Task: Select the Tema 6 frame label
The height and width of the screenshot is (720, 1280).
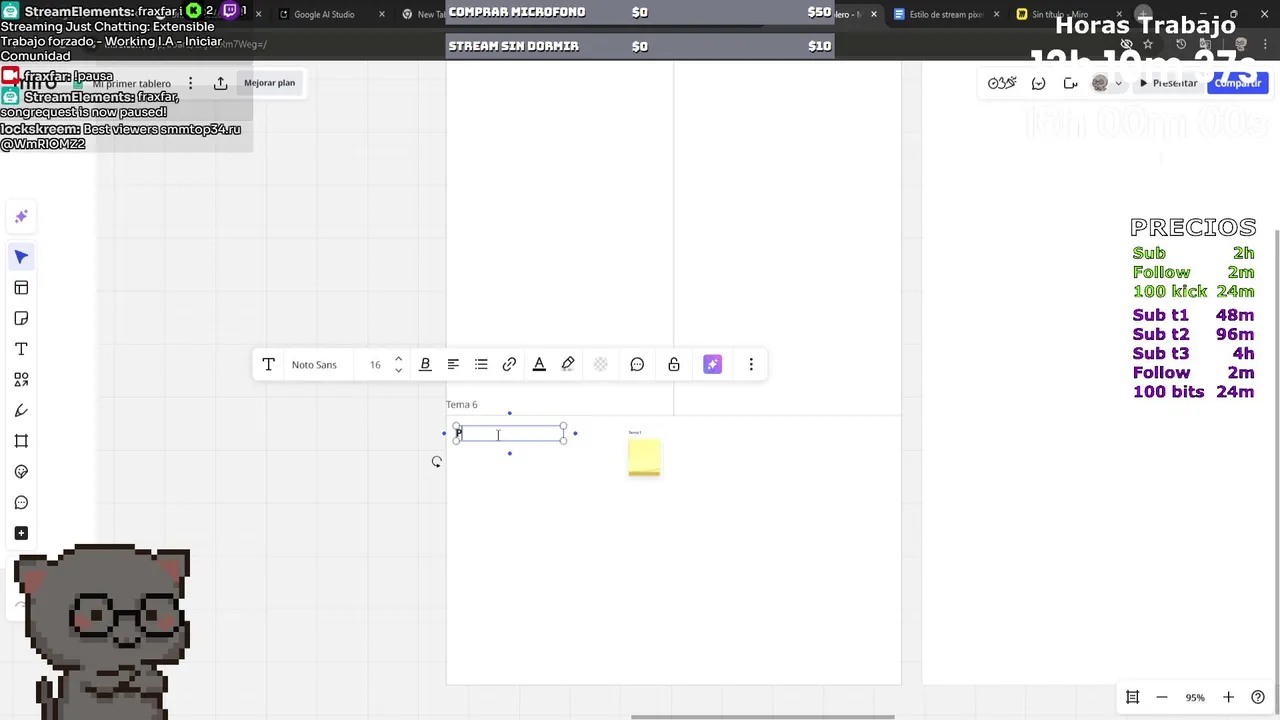Action: [x=461, y=404]
